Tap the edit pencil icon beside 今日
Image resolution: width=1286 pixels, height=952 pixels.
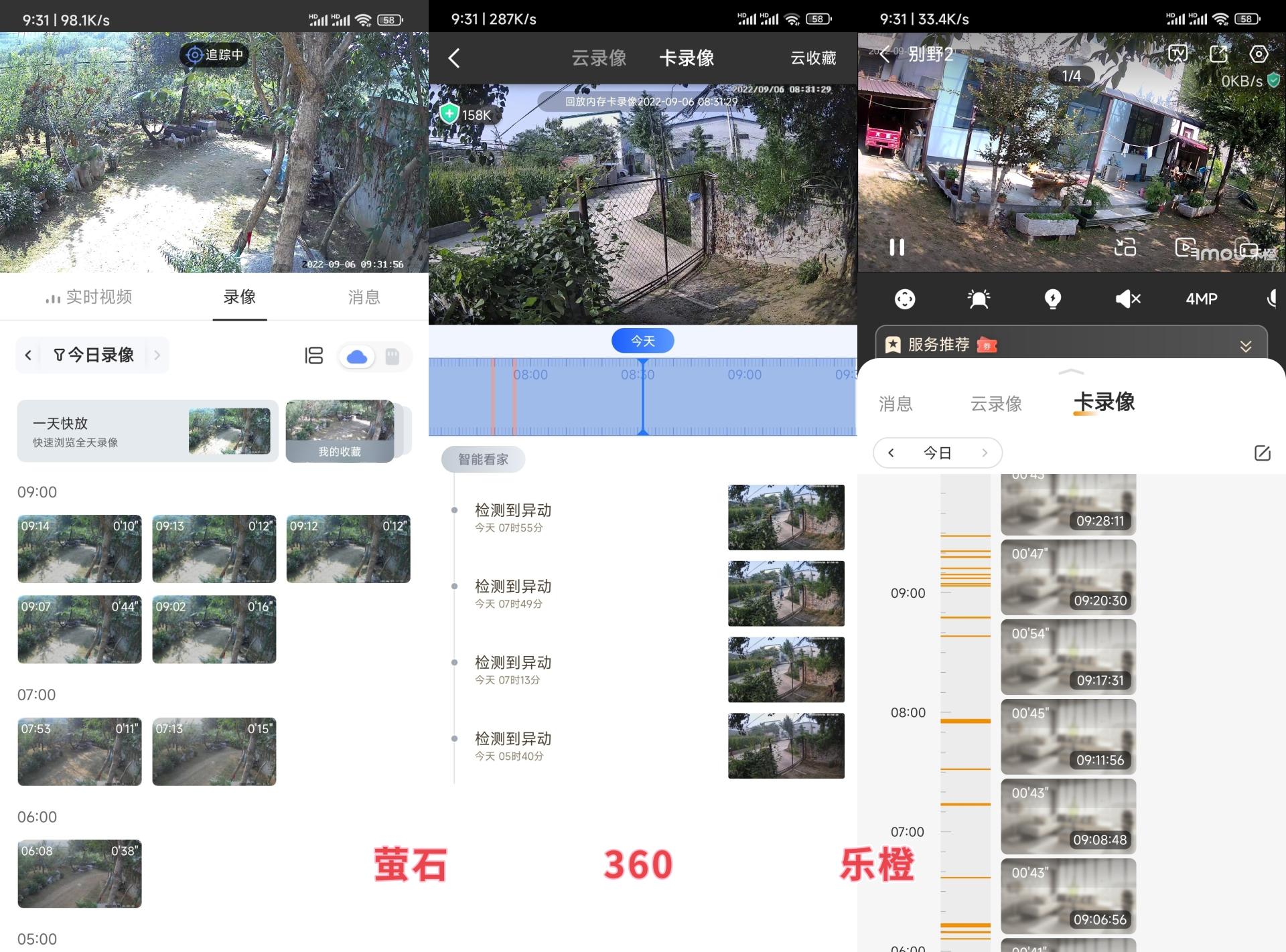point(1263,453)
